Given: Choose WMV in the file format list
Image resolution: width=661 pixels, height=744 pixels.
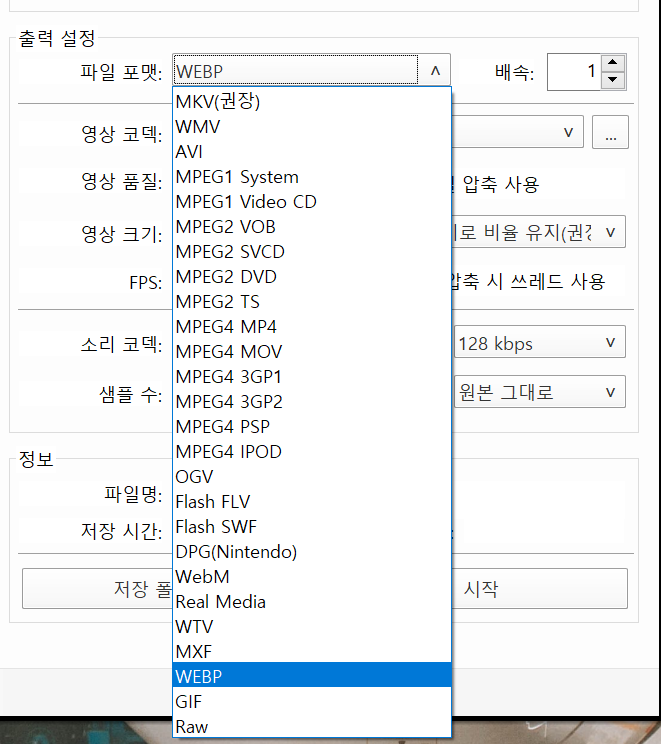Looking at the screenshot, I should pos(312,127).
